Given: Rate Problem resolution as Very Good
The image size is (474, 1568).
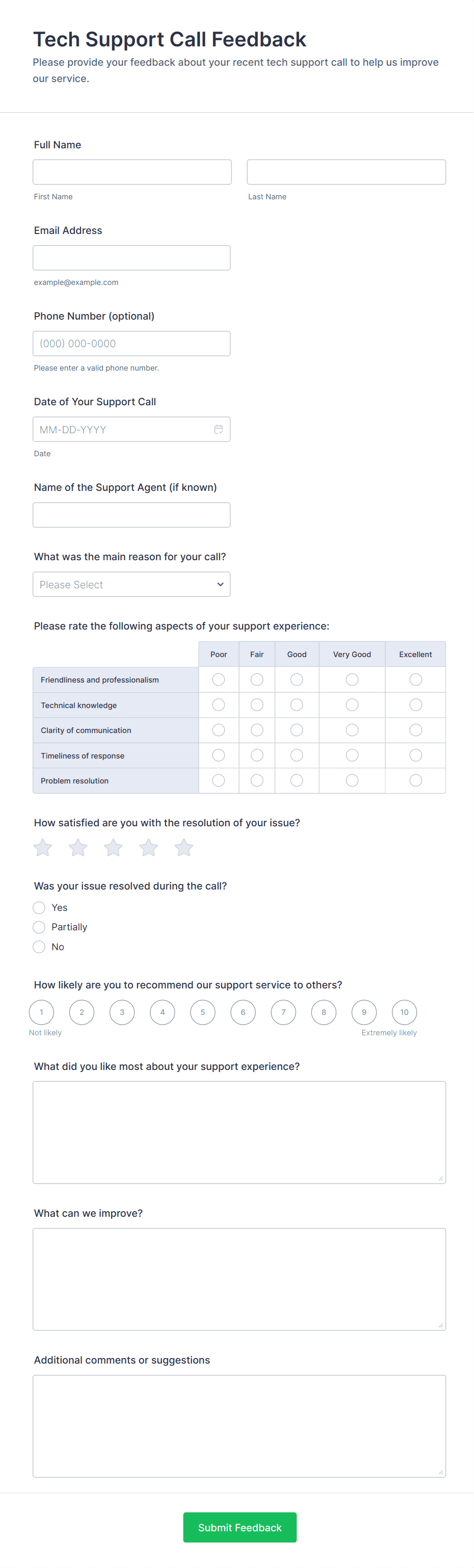Looking at the screenshot, I should point(352,780).
